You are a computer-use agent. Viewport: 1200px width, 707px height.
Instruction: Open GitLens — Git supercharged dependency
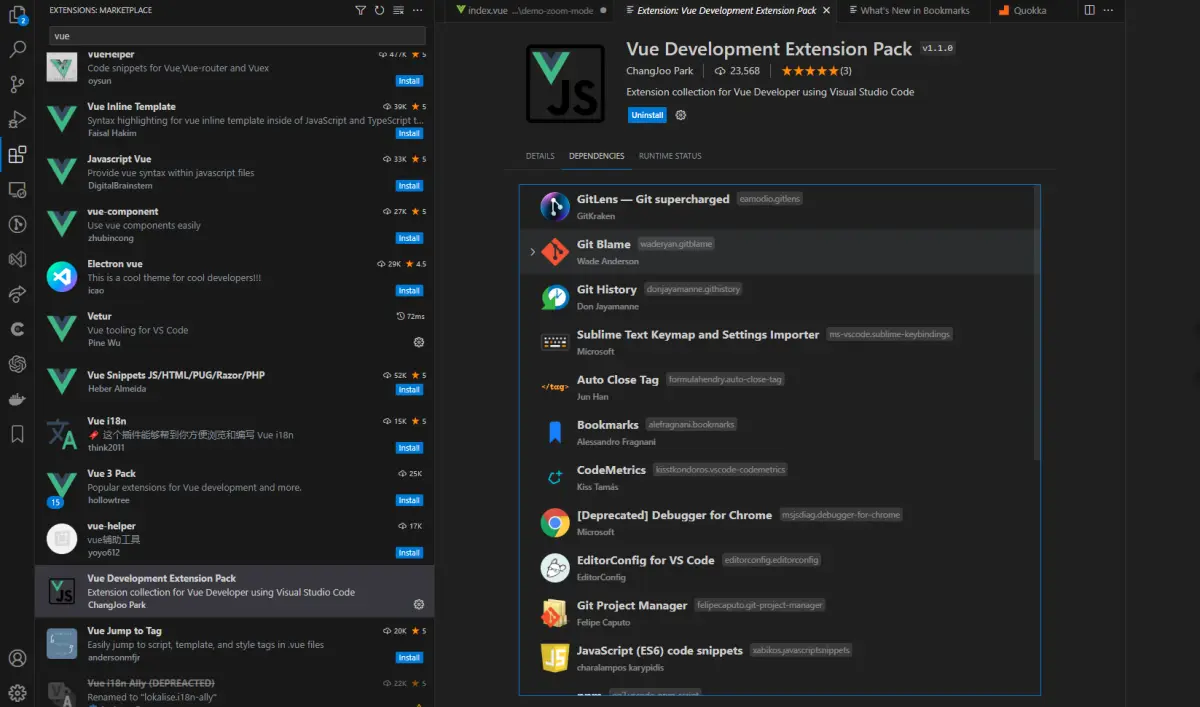[780, 207]
